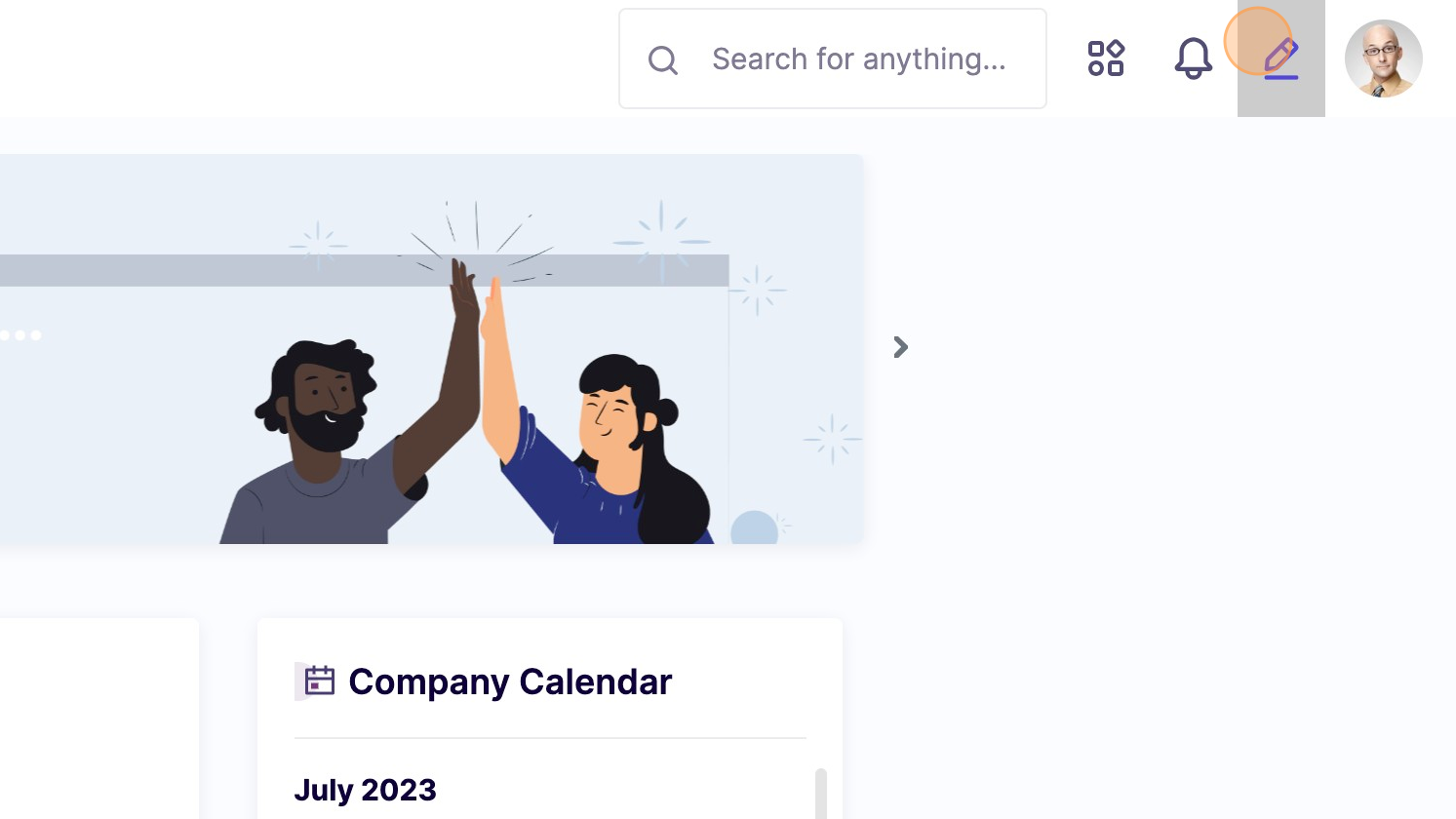Screen dimensions: 1456x819
Task: Click the blue circle at the banner's bottom
Action: (x=754, y=528)
